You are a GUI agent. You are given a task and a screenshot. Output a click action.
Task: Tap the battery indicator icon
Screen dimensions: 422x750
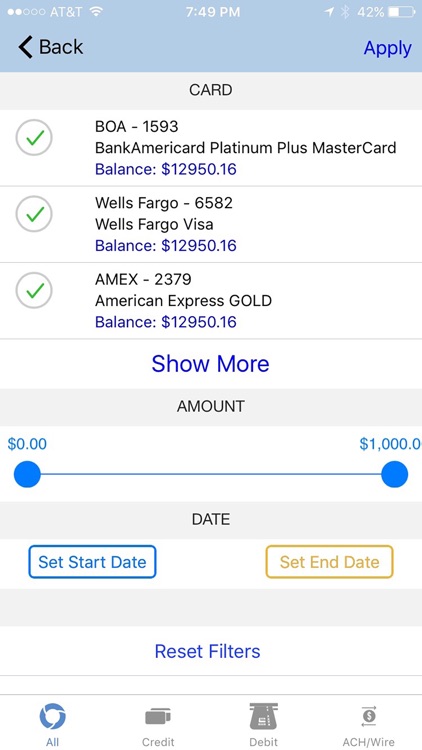click(402, 12)
